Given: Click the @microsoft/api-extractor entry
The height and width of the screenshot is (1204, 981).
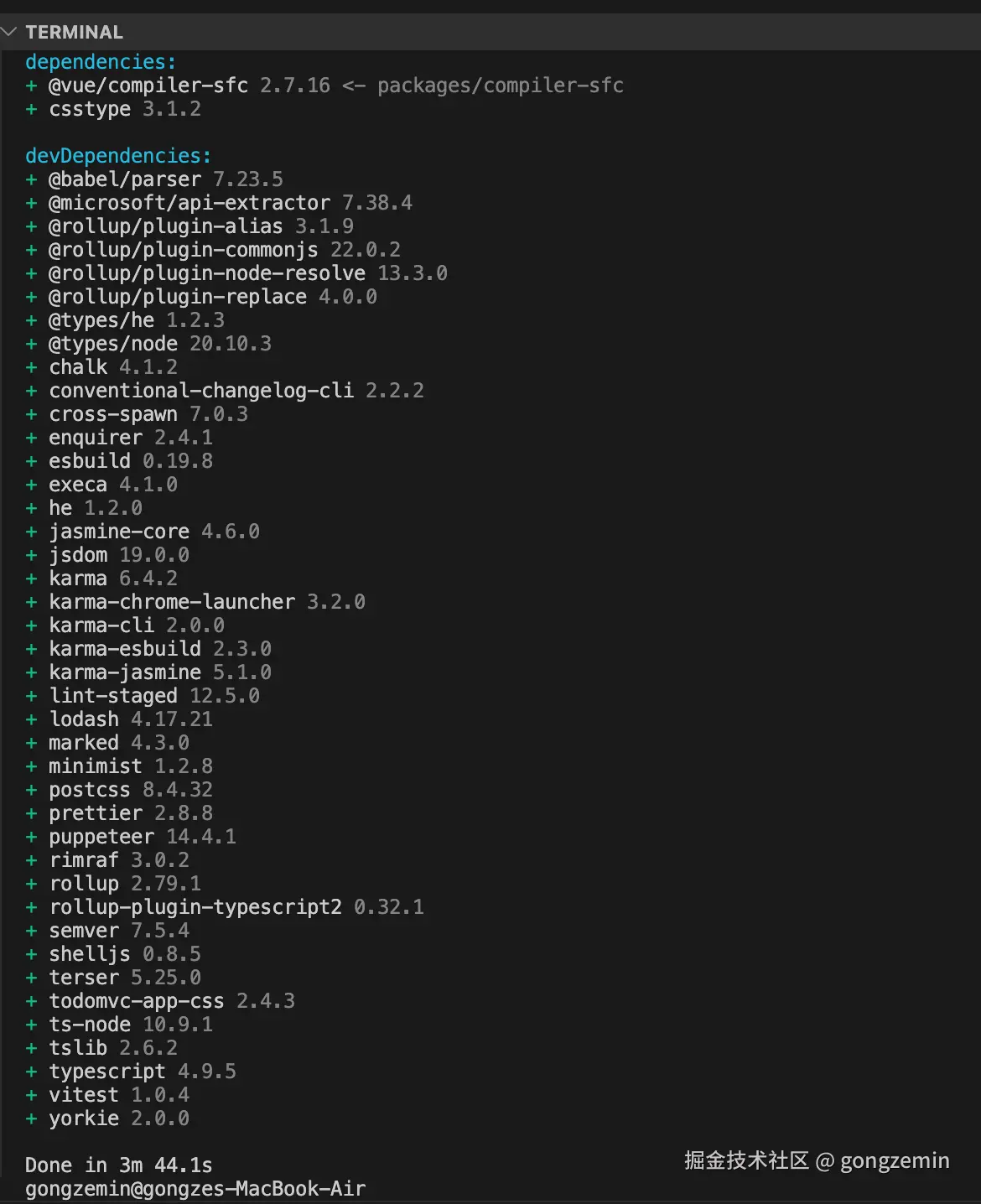Looking at the screenshot, I should [x=189, y=203].
